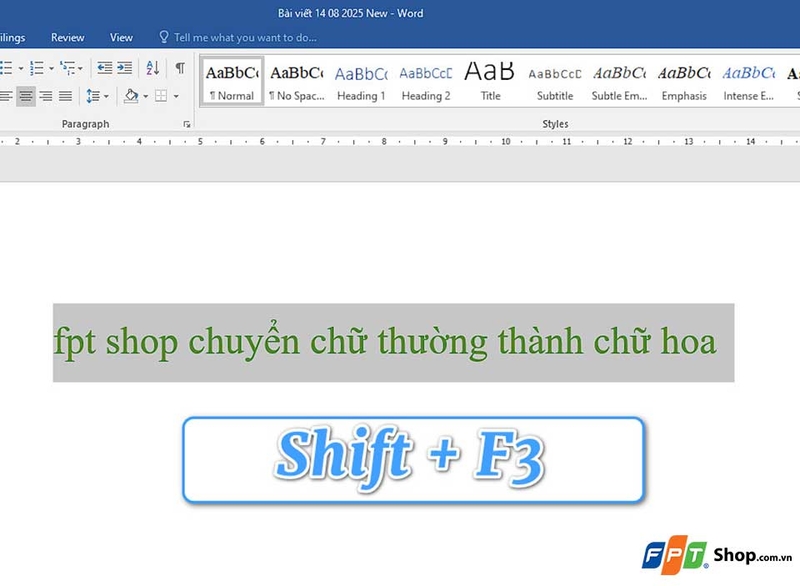
Task: Switch to the View tab
Action: click(120, 37)
